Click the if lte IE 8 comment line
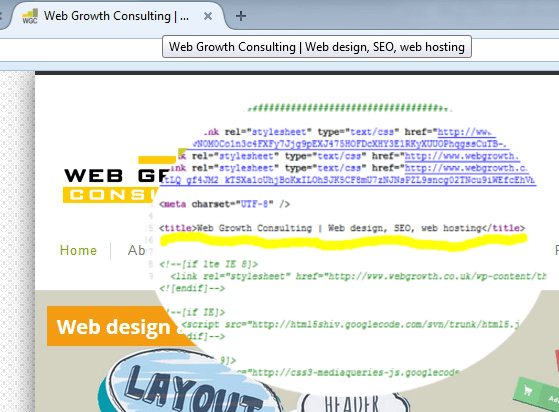 tap(209, 264)
